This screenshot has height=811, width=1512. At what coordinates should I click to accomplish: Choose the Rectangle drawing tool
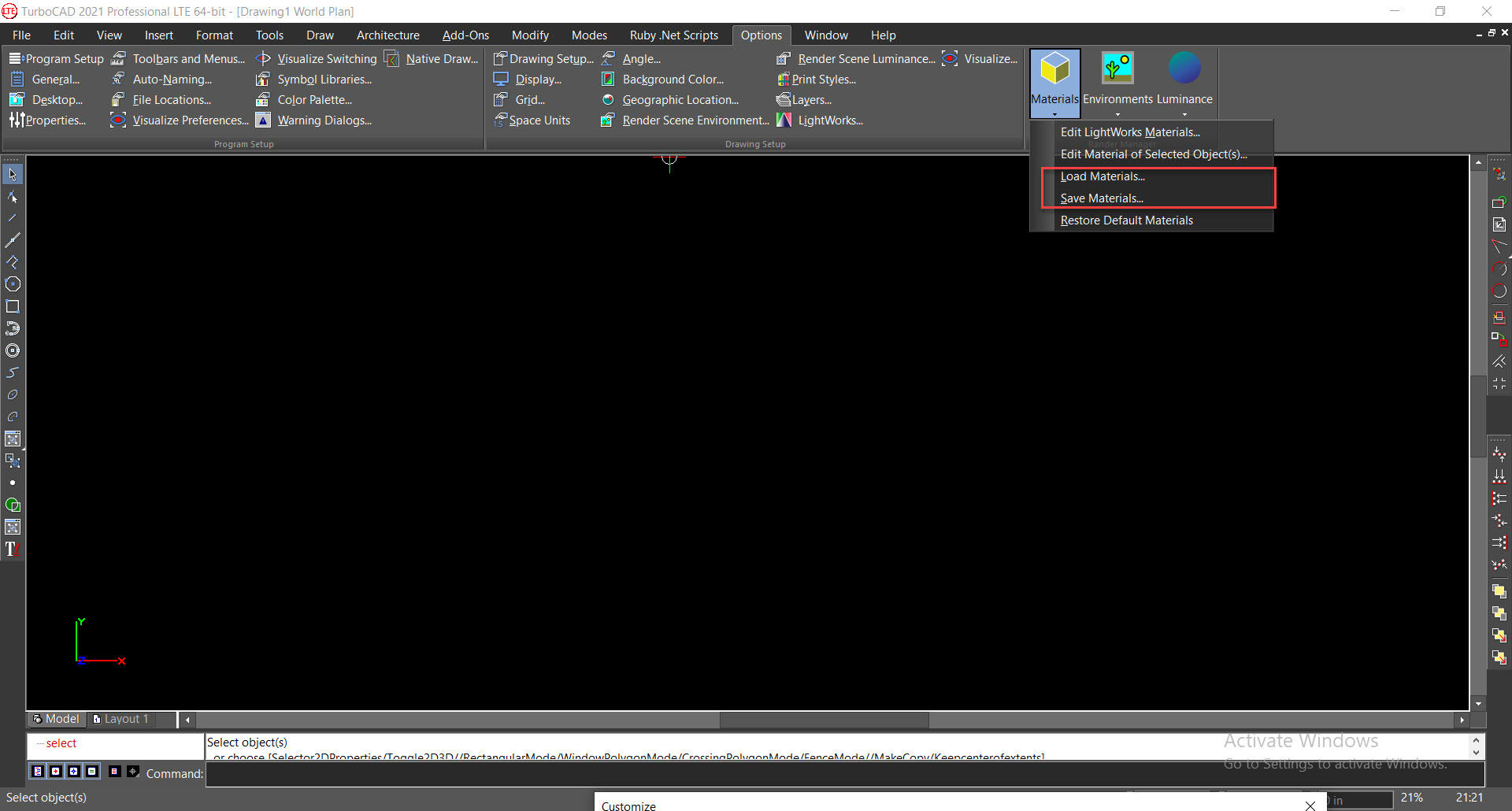13,306
